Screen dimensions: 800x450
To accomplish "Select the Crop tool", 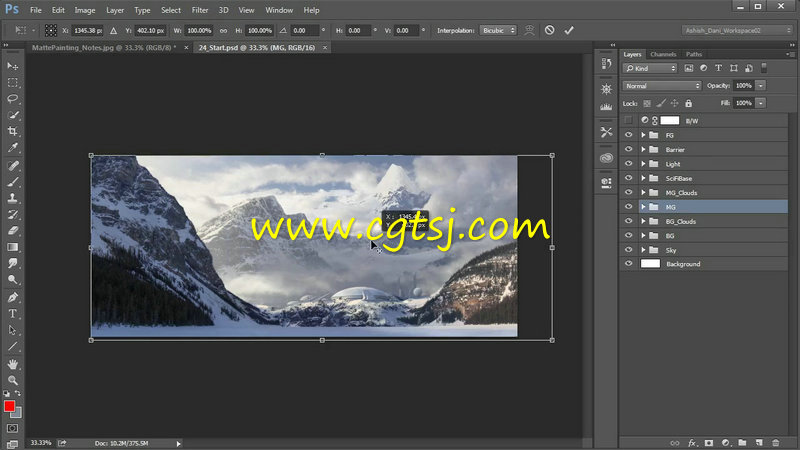I will point(13,132).
